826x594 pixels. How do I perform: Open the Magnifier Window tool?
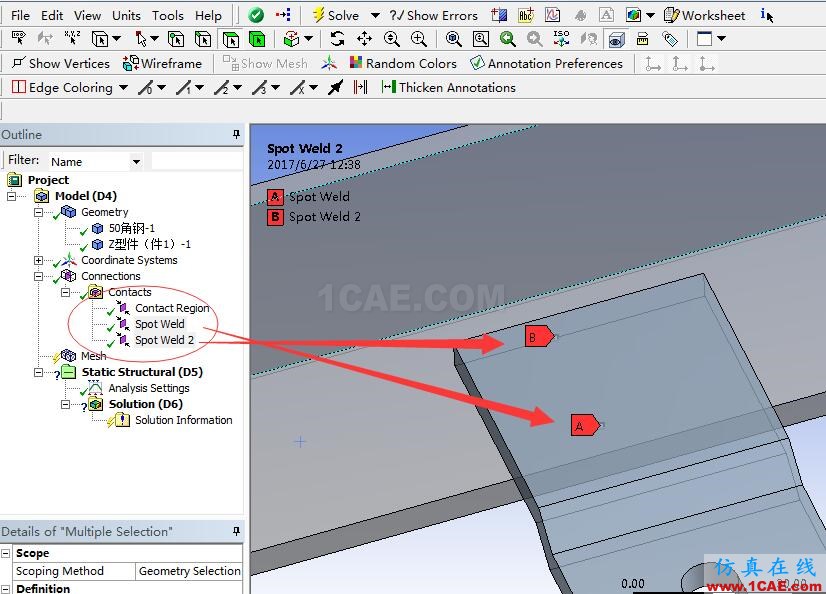click(x=480, y=38)
